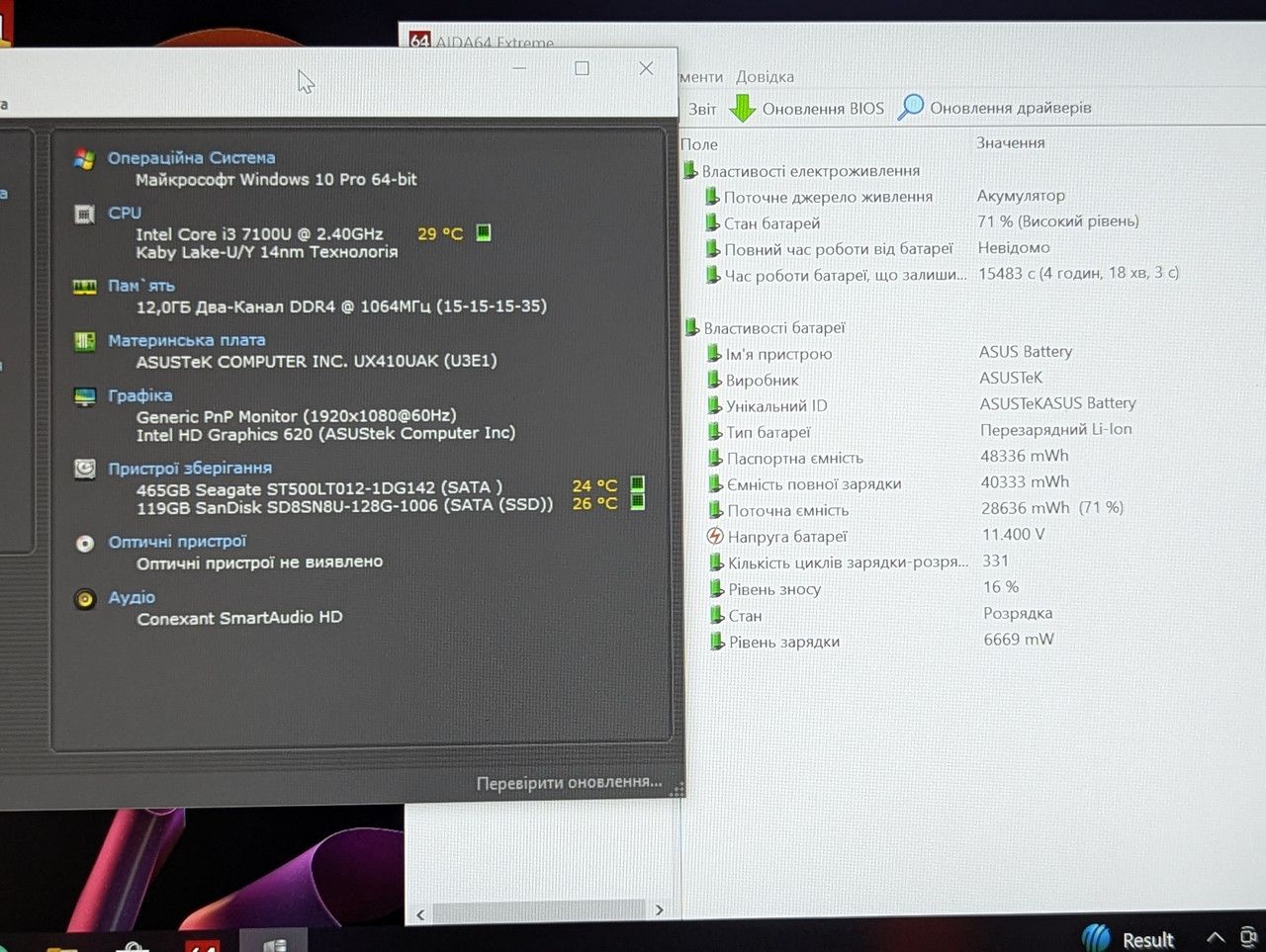Click the CPU chip icon in Speccy
This screenshot has height=952, width=1266.
coord(85,214)
